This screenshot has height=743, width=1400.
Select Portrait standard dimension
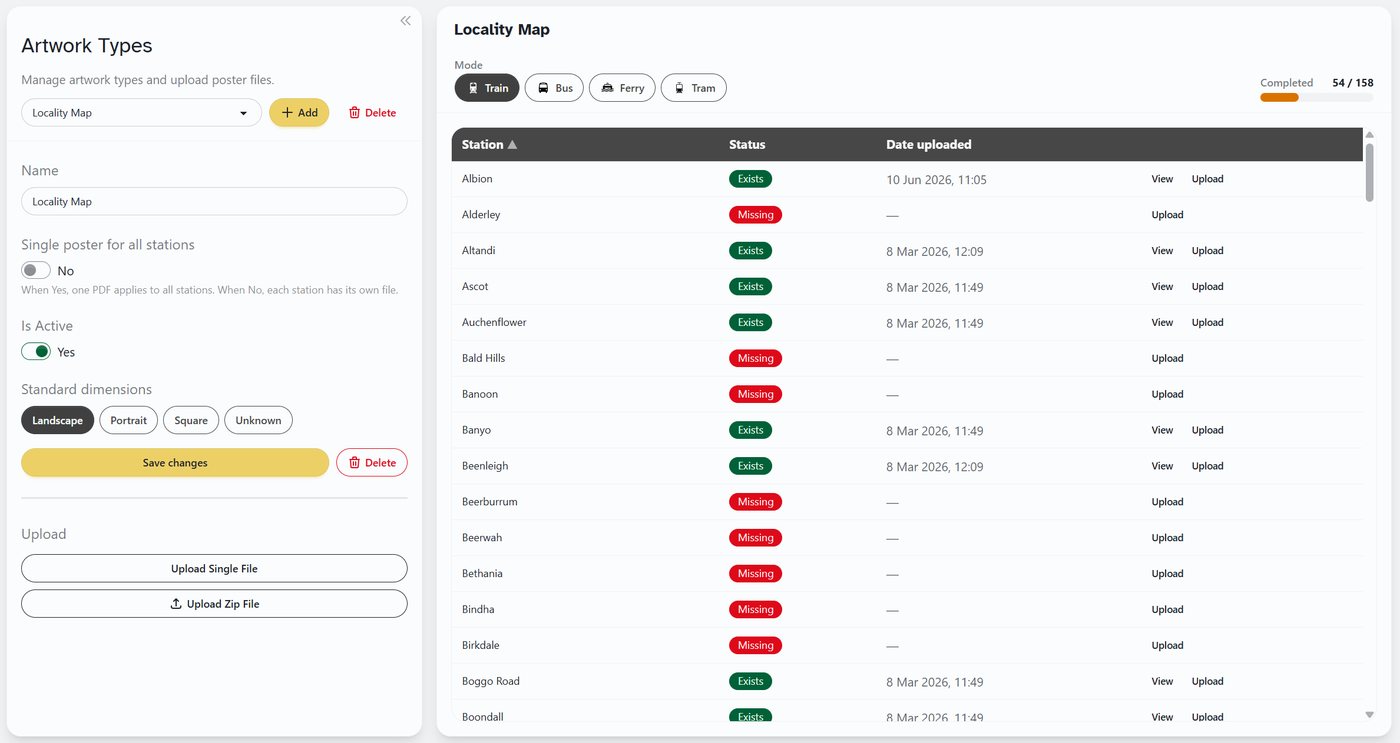129,421
